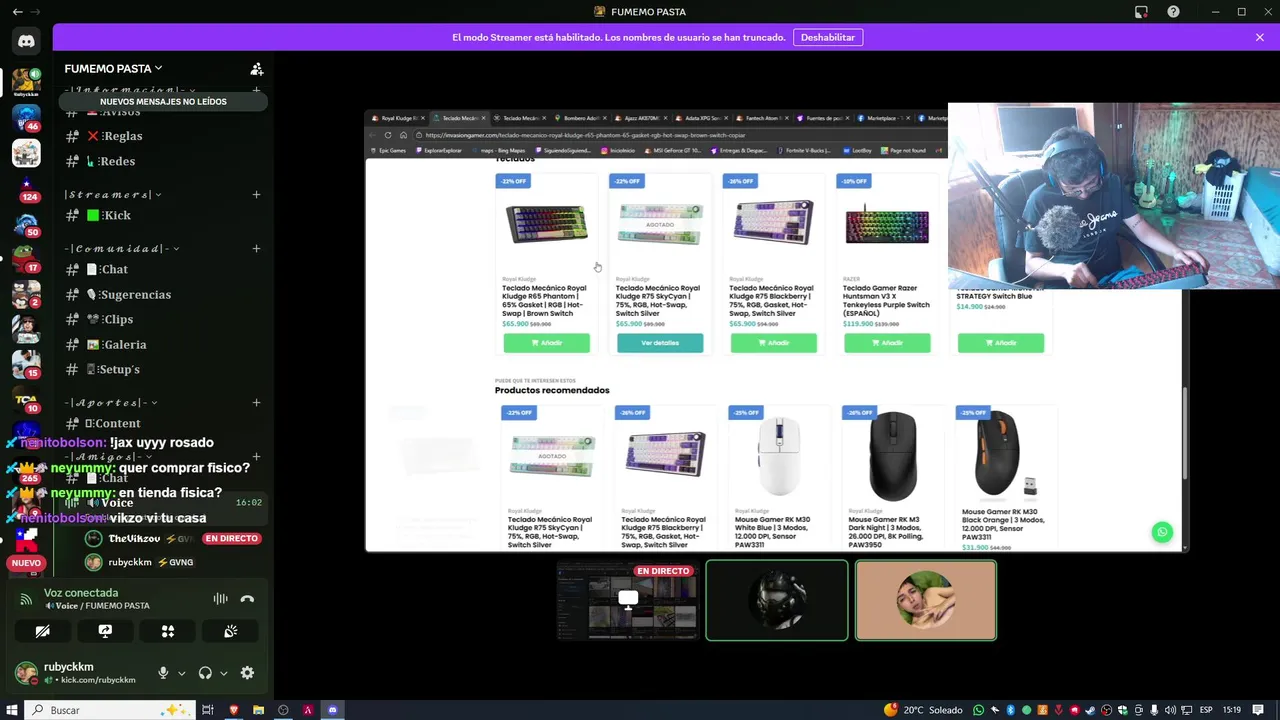
Task: Open server invite people icon
Action: (x=257, y=69)
